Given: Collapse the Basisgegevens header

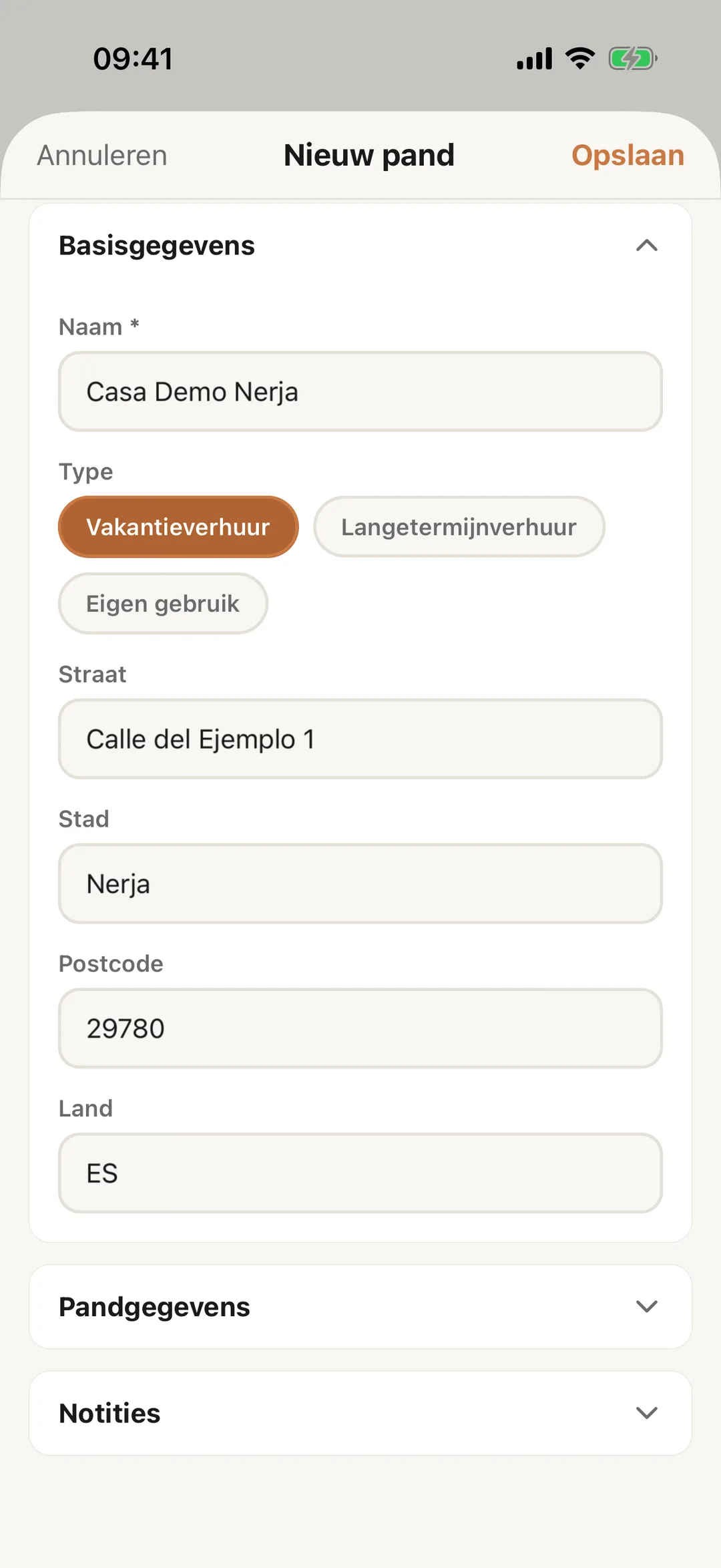Looking at the screenshot, I should point(360,246).
